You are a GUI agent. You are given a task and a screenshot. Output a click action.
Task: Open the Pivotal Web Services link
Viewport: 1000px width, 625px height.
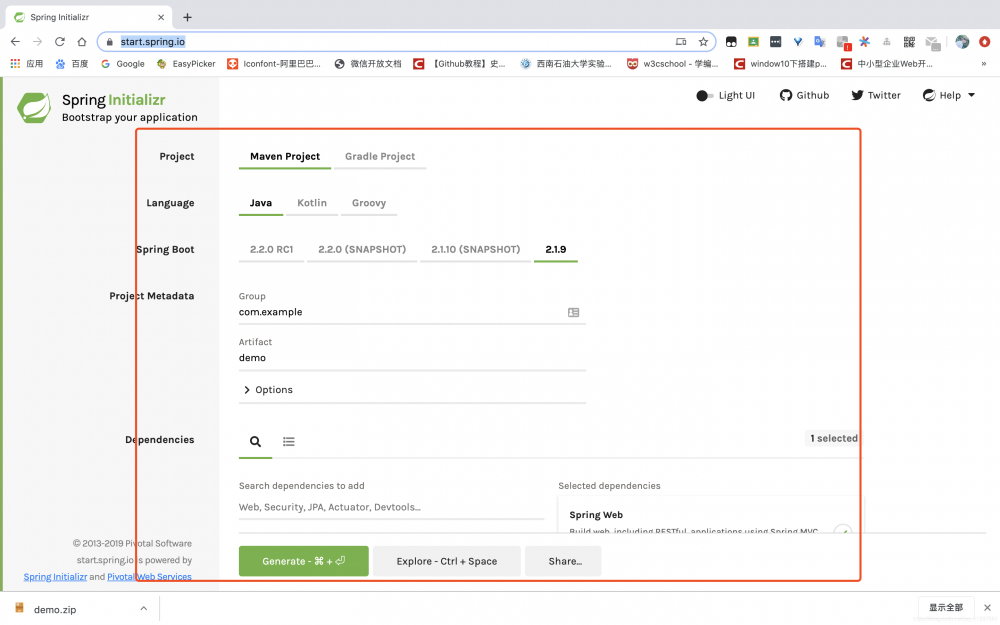(149, 577)
